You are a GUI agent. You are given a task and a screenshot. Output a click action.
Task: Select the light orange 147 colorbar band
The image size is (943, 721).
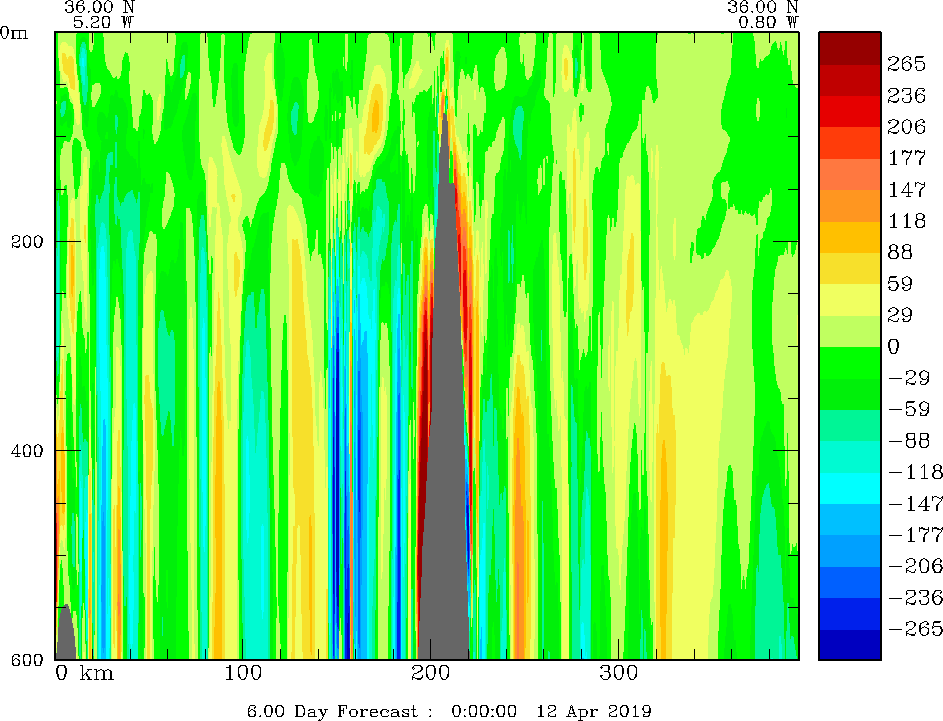coord(850,174)
